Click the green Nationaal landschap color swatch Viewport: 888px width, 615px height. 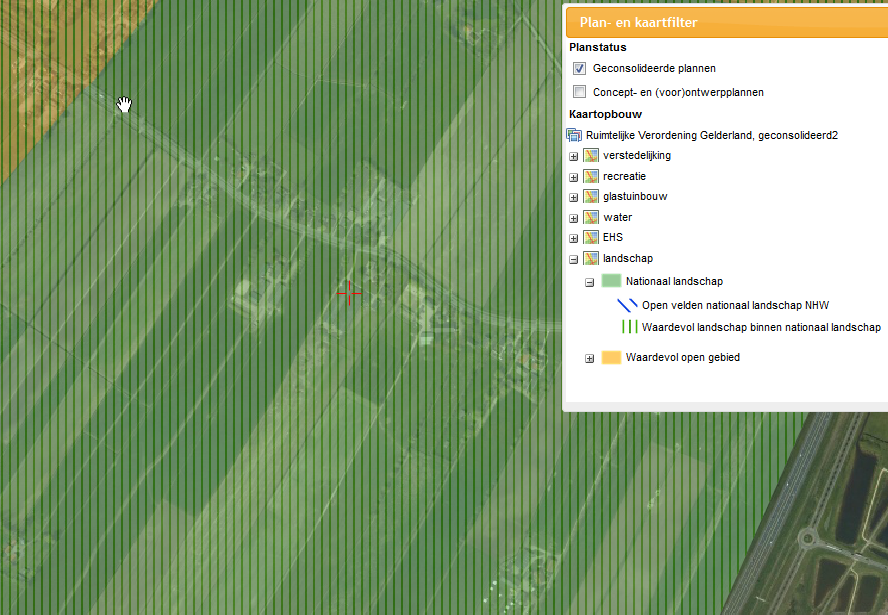611,282
